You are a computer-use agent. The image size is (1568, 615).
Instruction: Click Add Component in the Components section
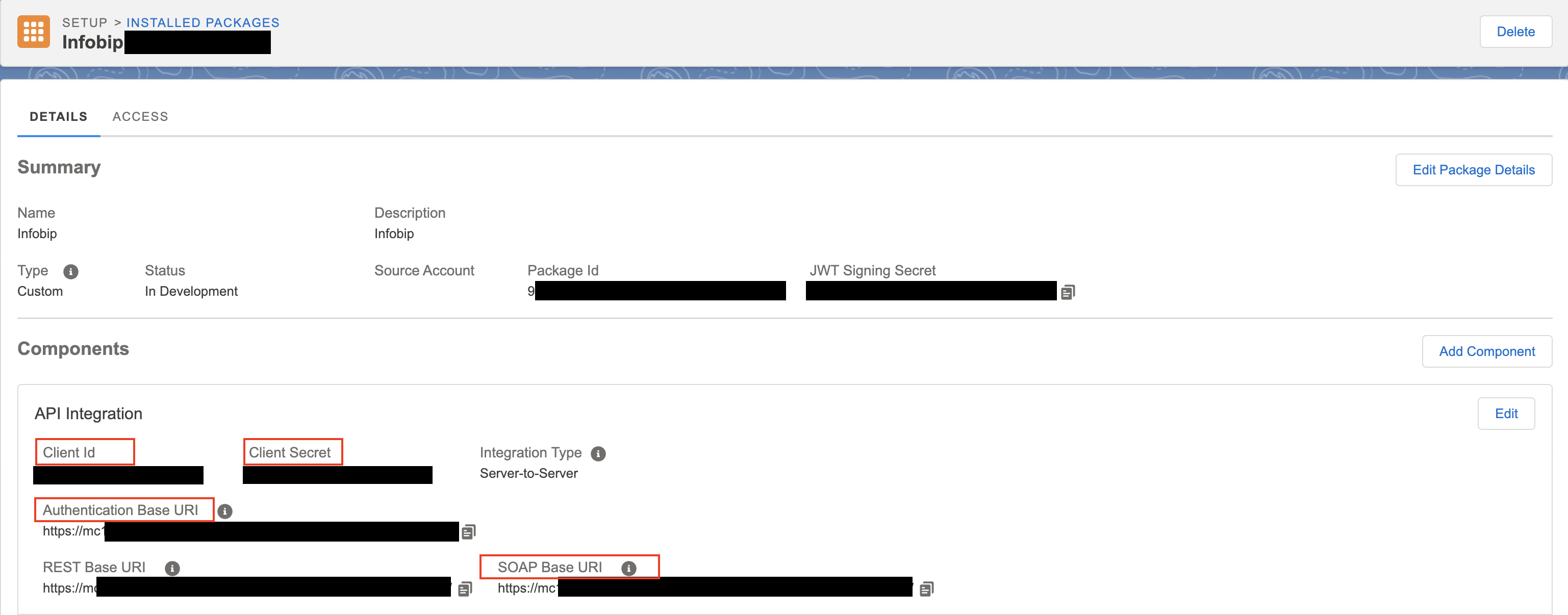pos(1487,351)
